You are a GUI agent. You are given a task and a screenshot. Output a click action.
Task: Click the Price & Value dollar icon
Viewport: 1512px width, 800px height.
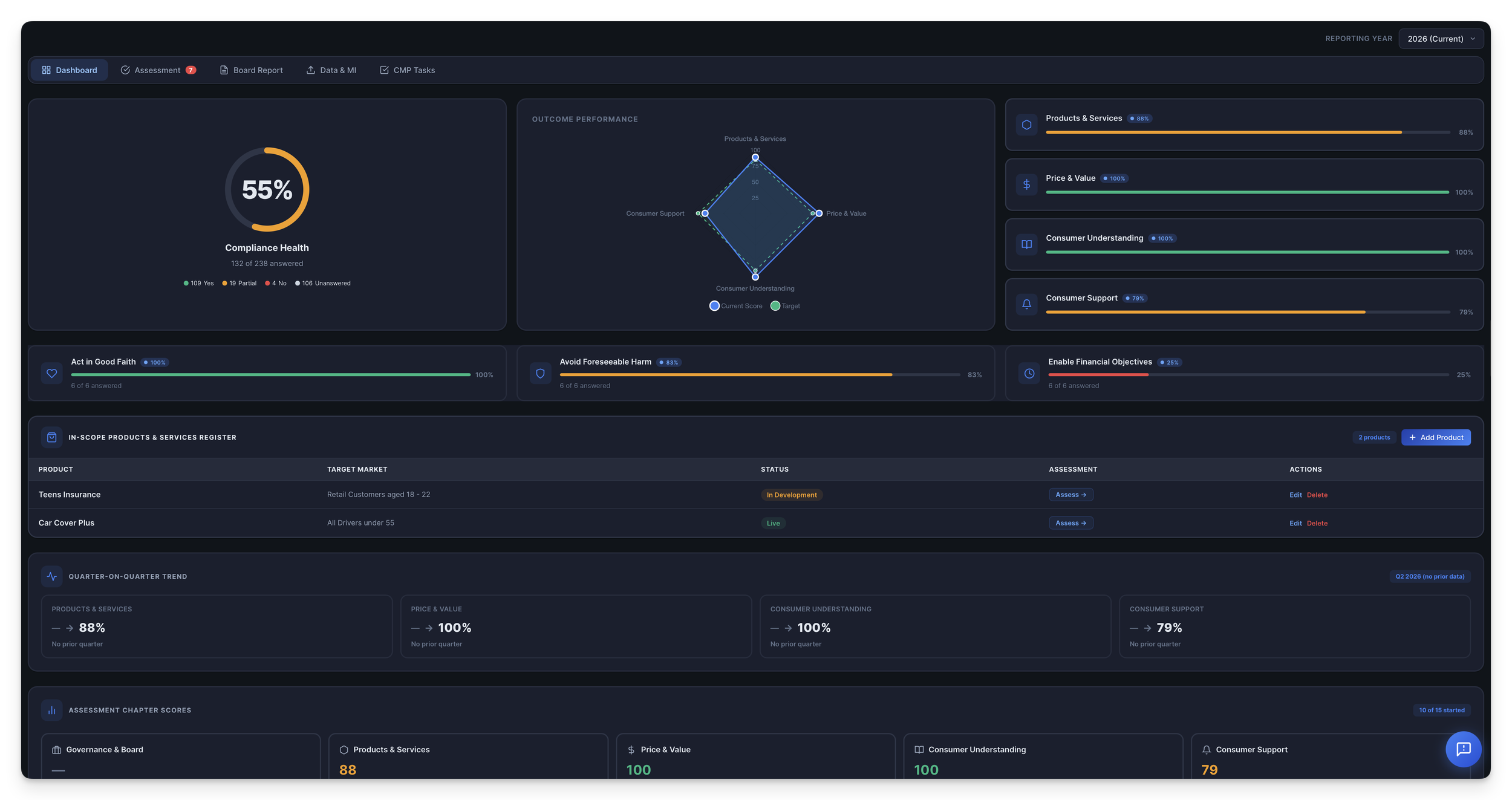click(x=1026, y=184)
